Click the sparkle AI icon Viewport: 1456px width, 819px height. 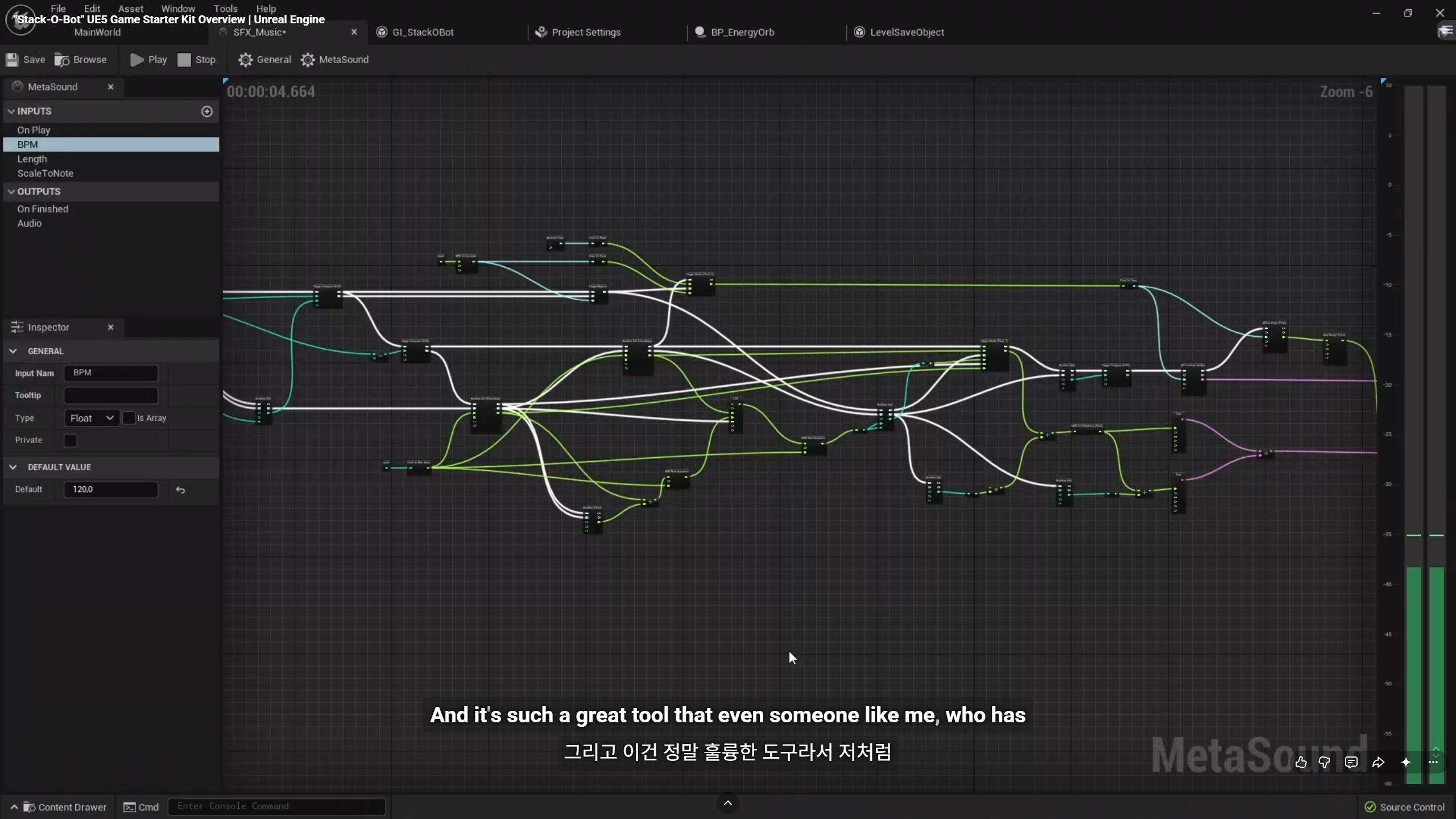pyautogui.click(x=1406, y=762)
